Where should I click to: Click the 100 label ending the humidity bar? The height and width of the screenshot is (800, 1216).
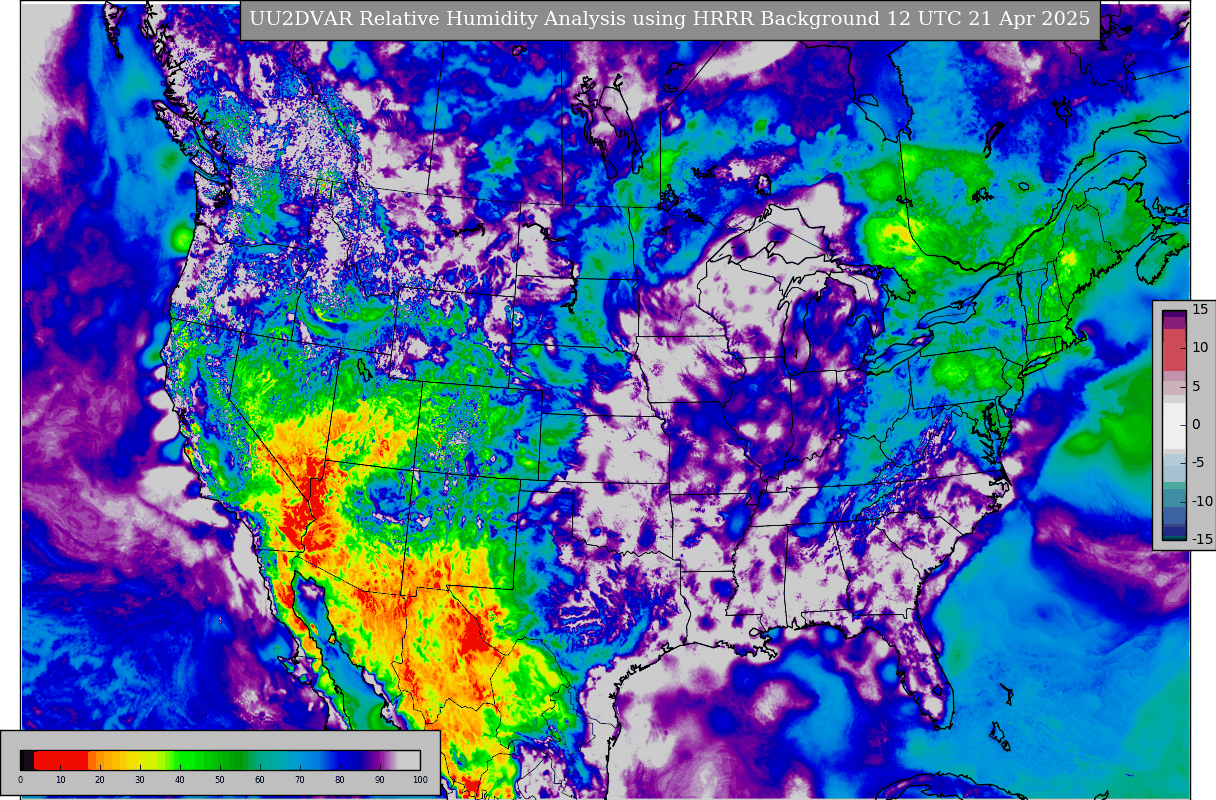tap(420, 780)
